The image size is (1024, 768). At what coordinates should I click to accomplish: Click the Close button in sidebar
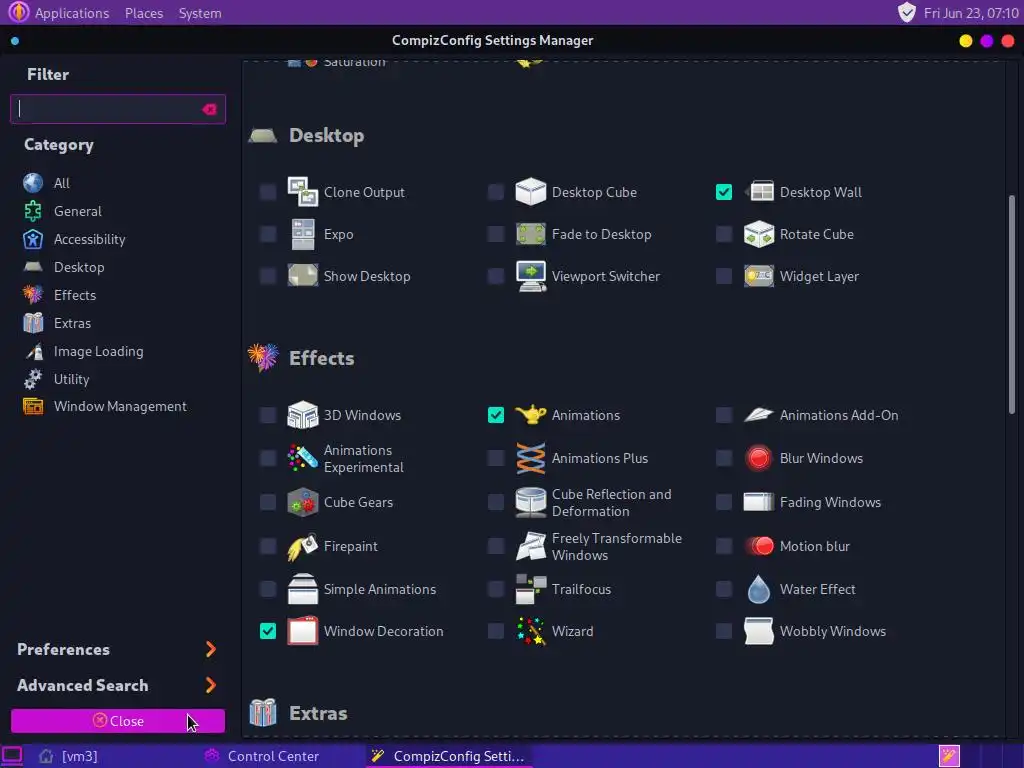pyautogui.click(x=118, y=720)
